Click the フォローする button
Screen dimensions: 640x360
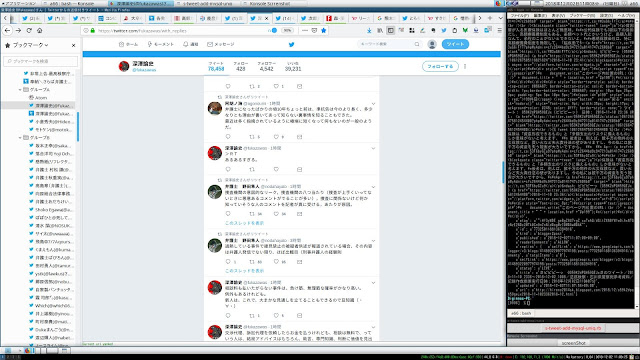coord(440,66)
